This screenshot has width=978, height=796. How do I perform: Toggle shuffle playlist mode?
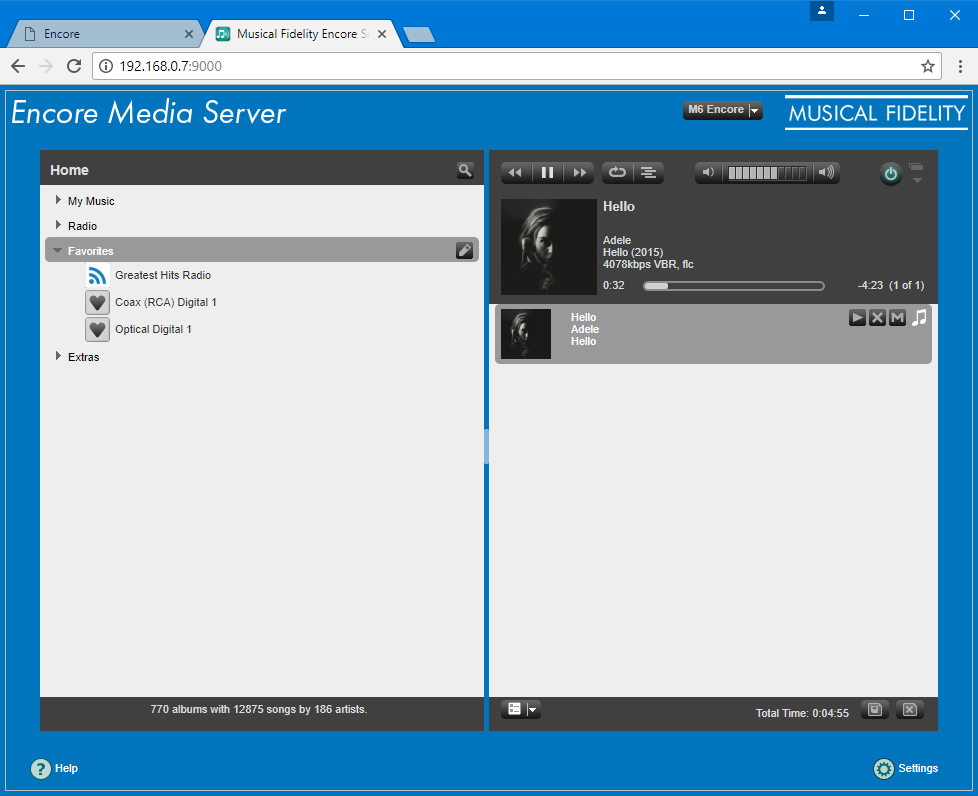649,173
